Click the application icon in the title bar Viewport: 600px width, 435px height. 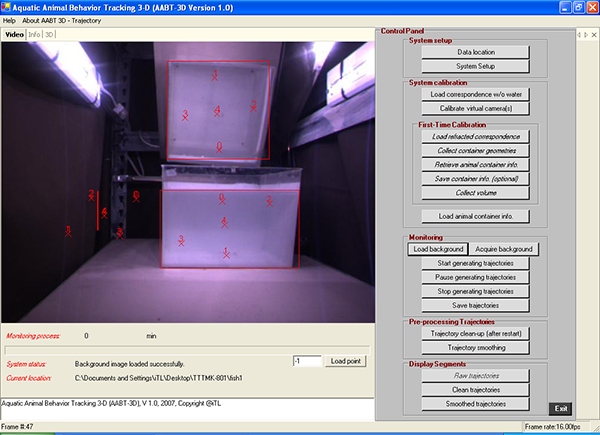8,7
